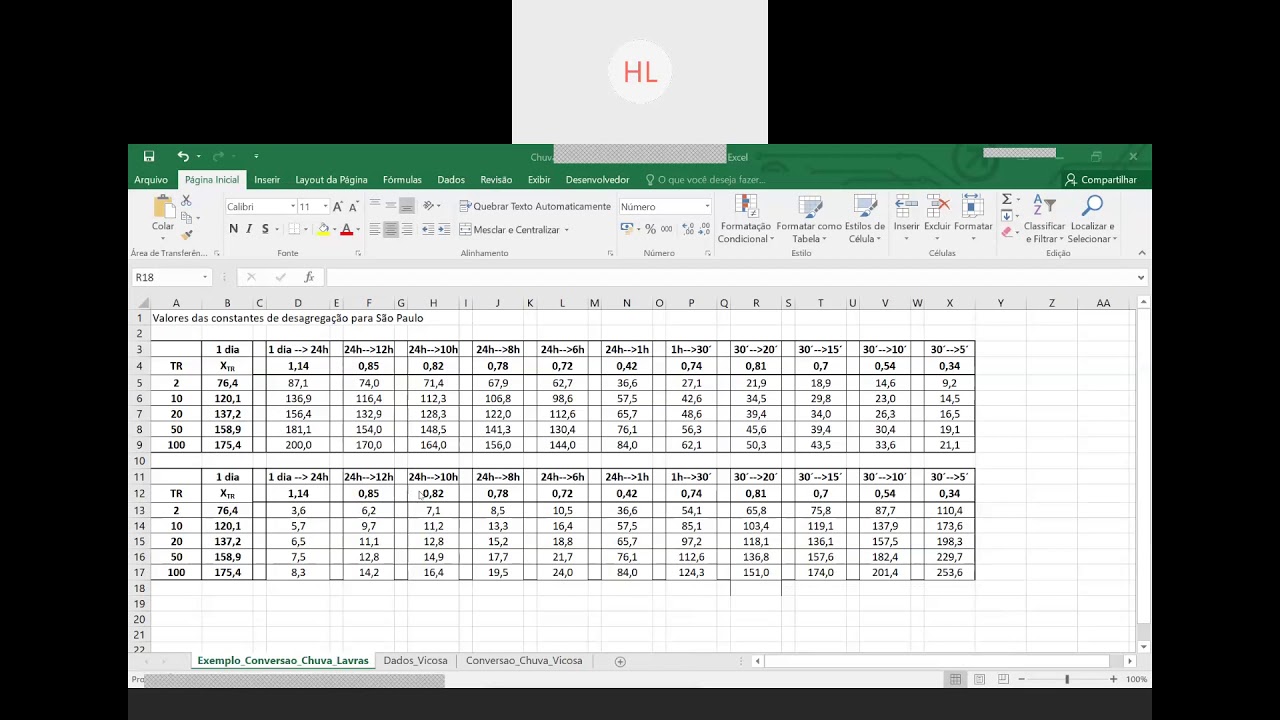Open the font size 11 dropdown
This screenshot has height=720, width=1280.
325,207
